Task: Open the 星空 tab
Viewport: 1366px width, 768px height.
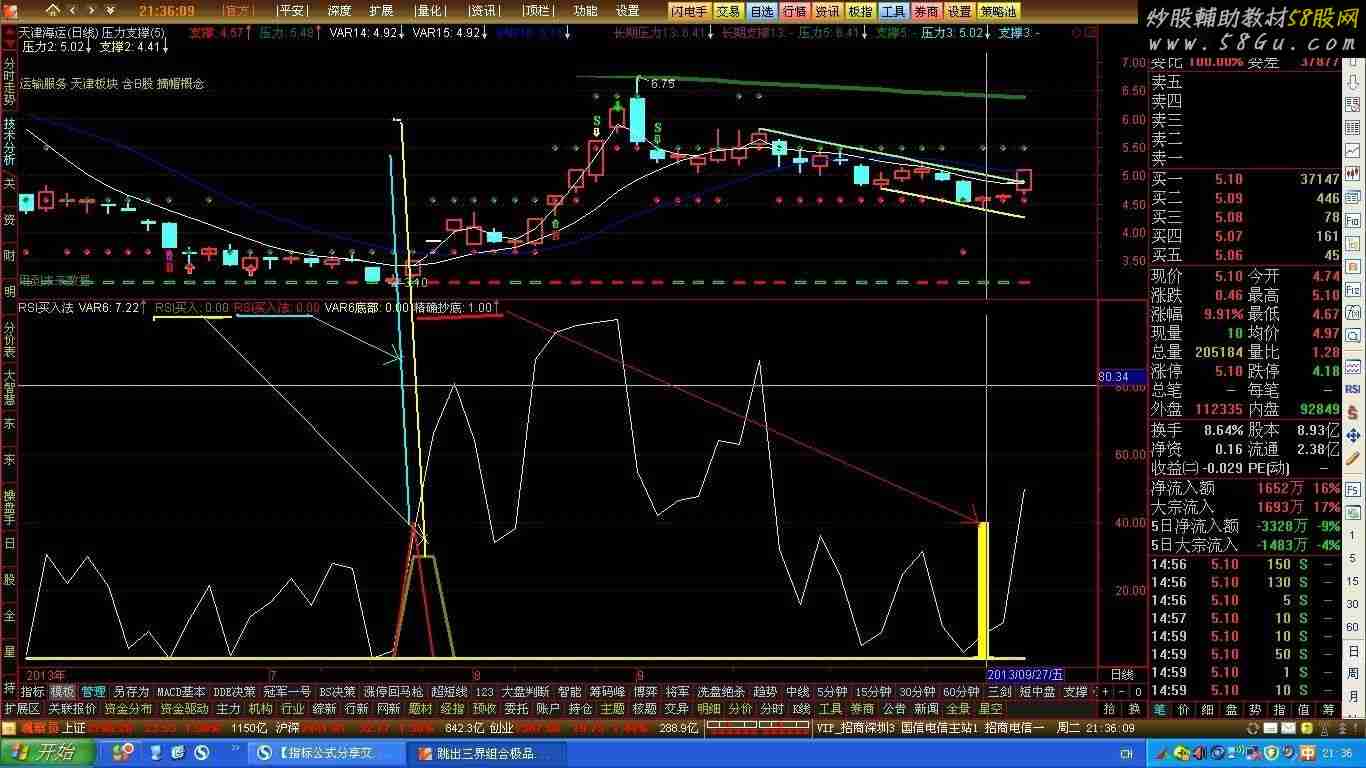Action: (x=990, y=709)
